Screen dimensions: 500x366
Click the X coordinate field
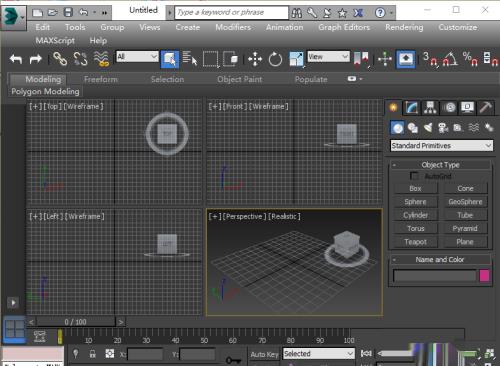(x=145, y=354)
